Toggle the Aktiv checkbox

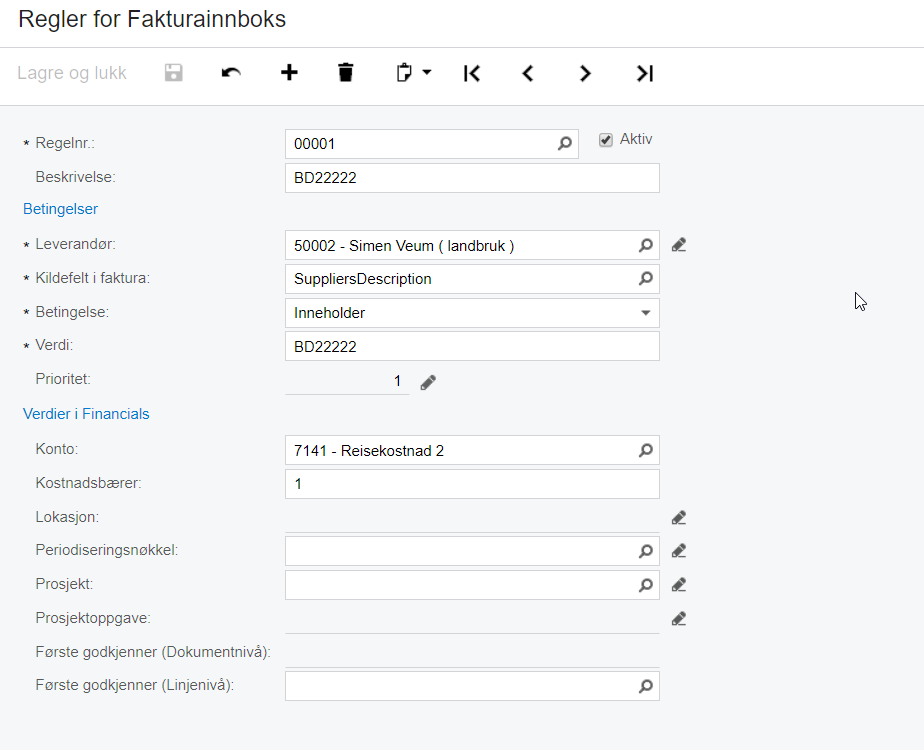(x=606, y=140)
